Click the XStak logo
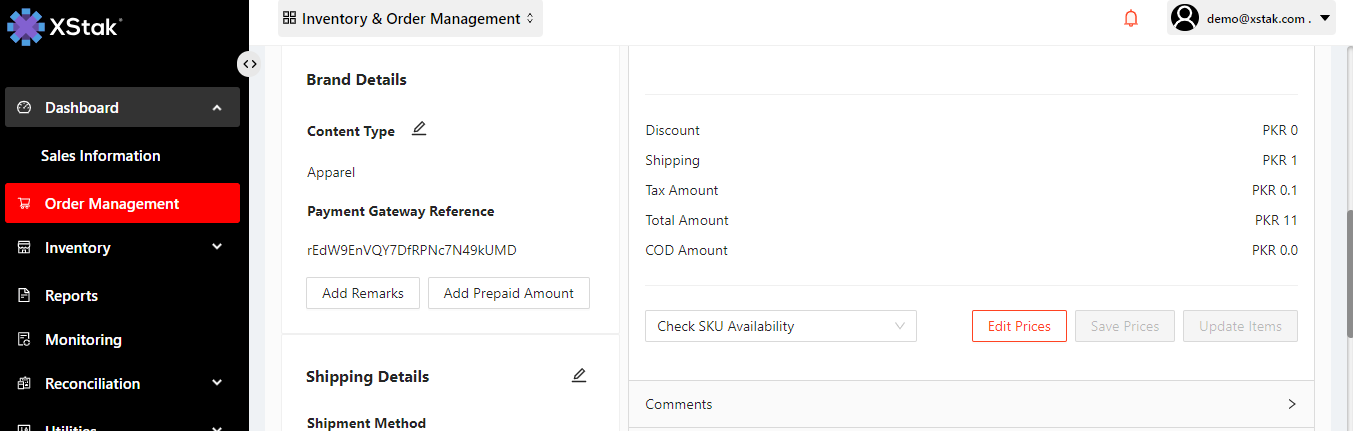Screen dimensions: 1353x431 pyautogui.click(x=65, y=27)
